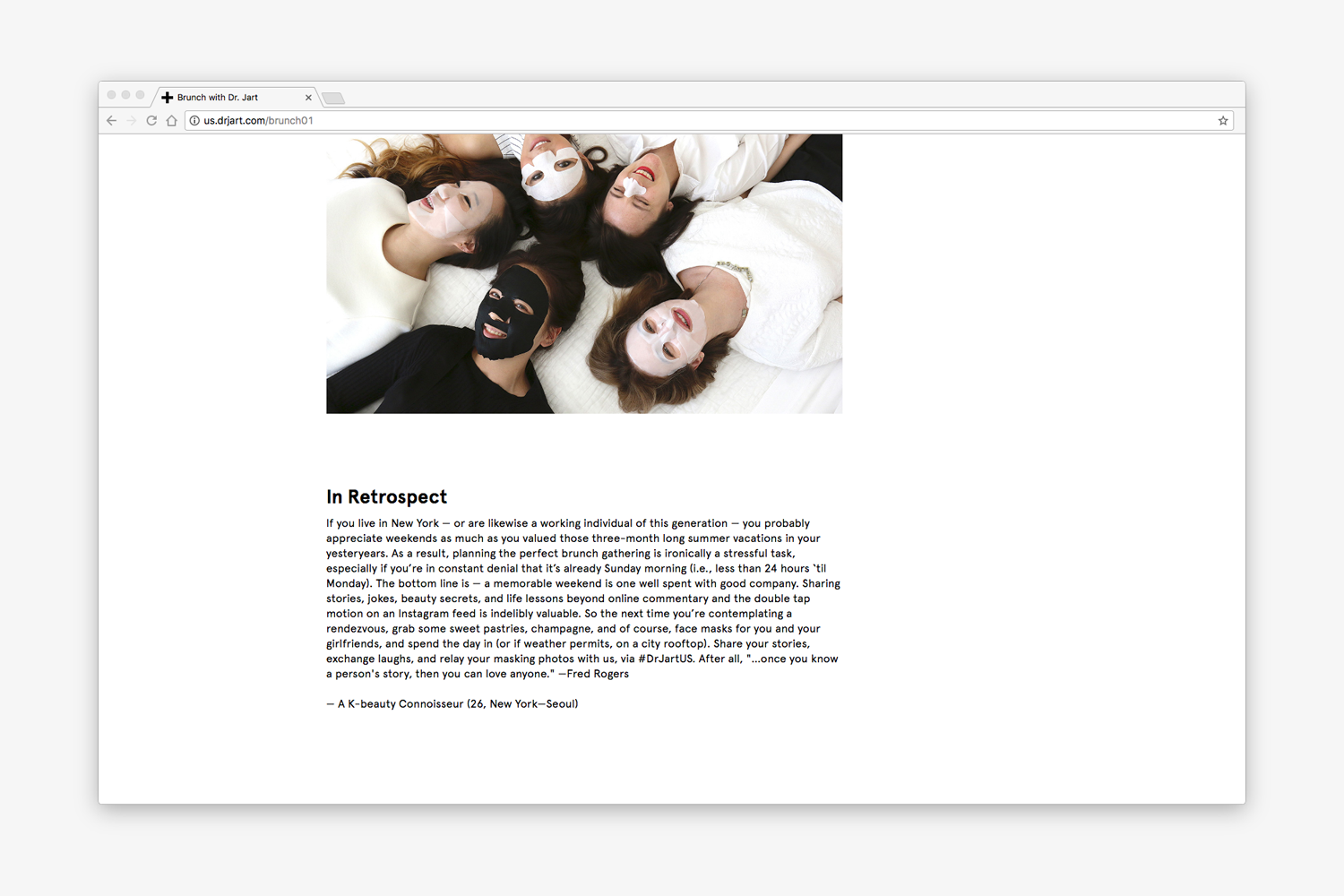
Task: Go back using the browser back arrow
Action: tap(111, 120)
